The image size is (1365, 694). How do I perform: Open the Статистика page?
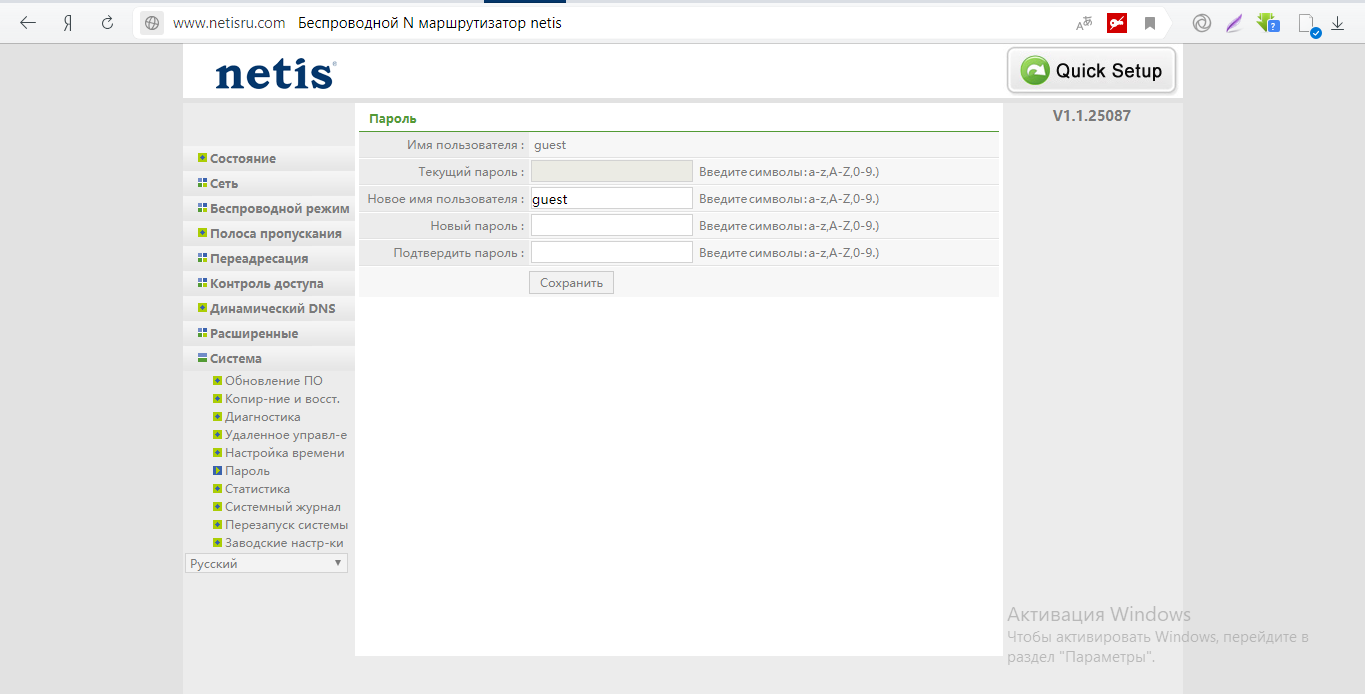click(257, 489)
